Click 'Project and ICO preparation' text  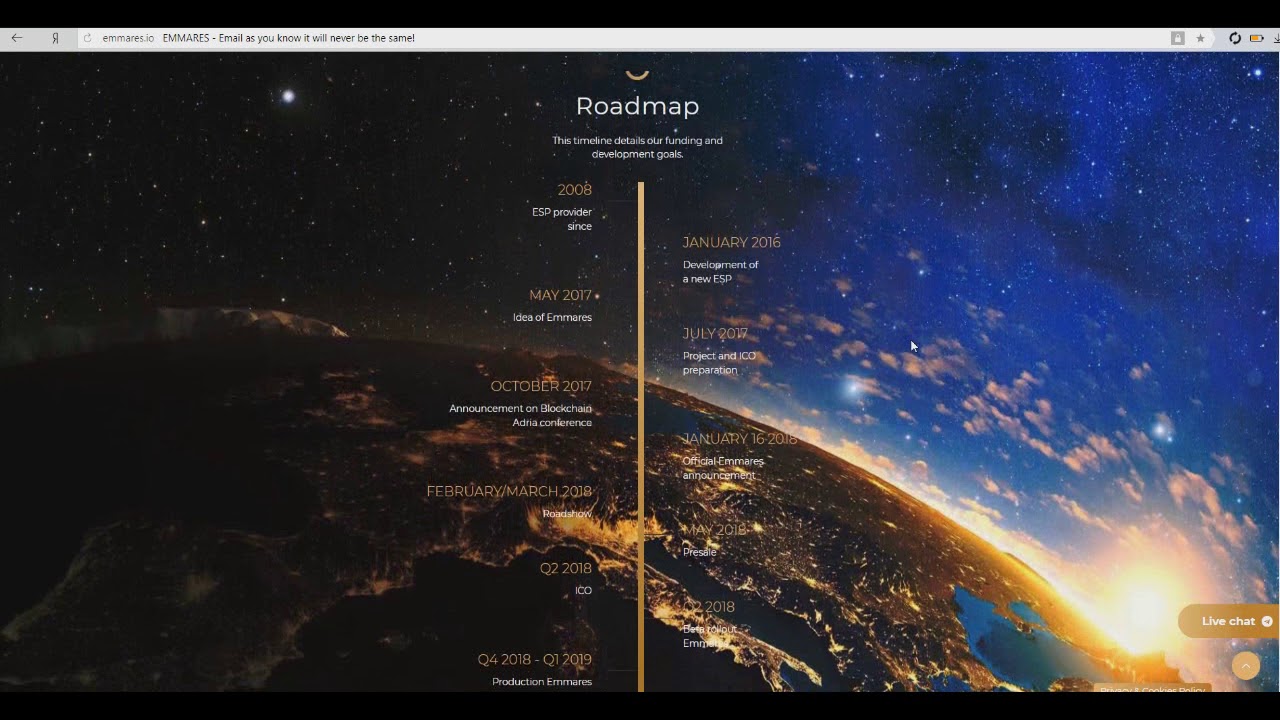tap(719, 363)
